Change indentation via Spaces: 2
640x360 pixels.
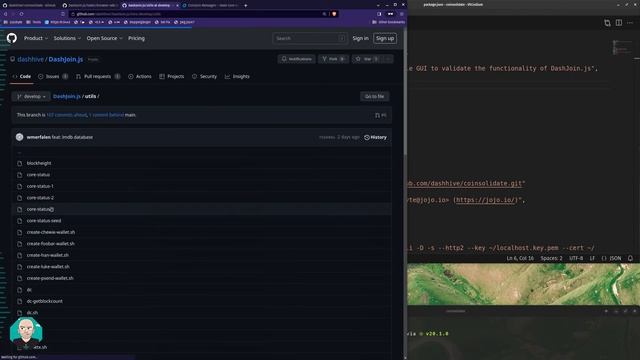click(551, 258)
